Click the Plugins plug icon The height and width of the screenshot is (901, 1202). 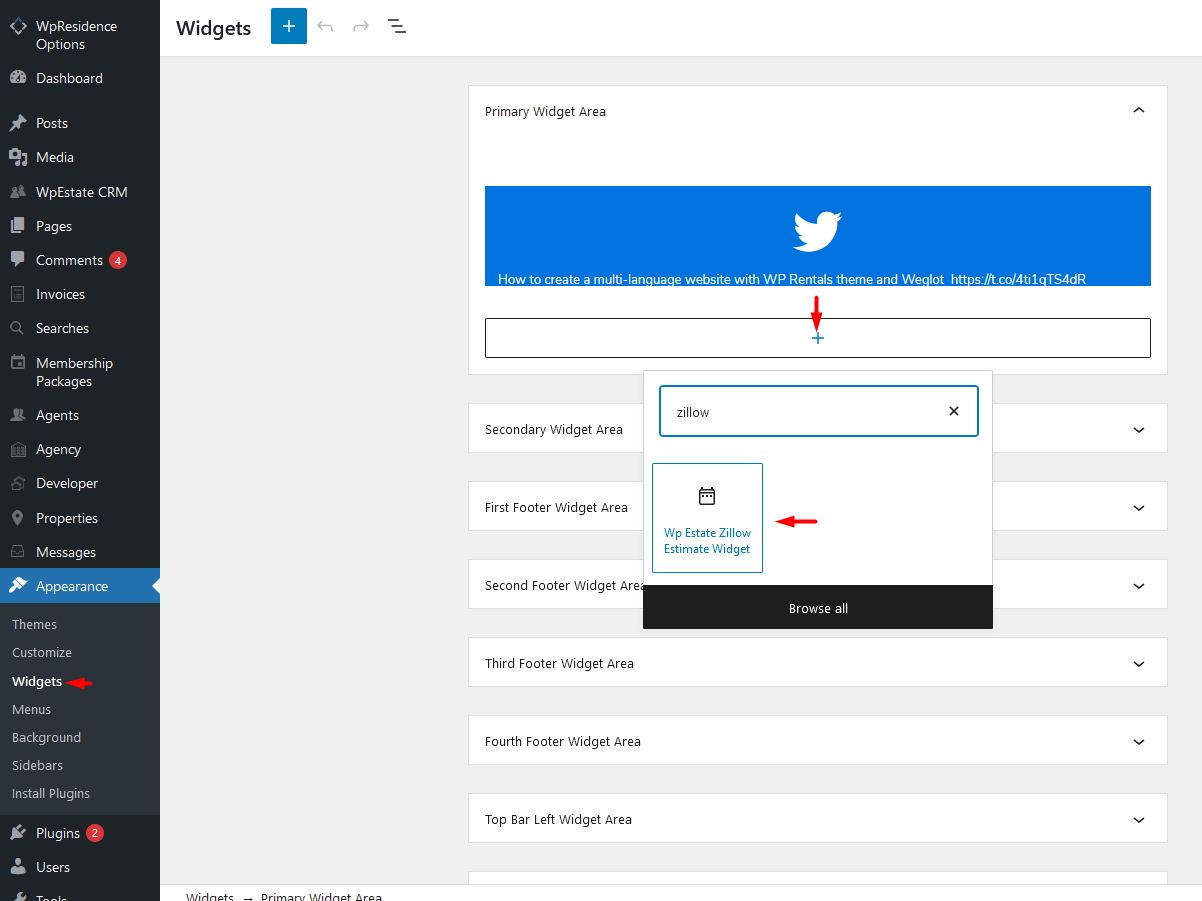(18, 833)
